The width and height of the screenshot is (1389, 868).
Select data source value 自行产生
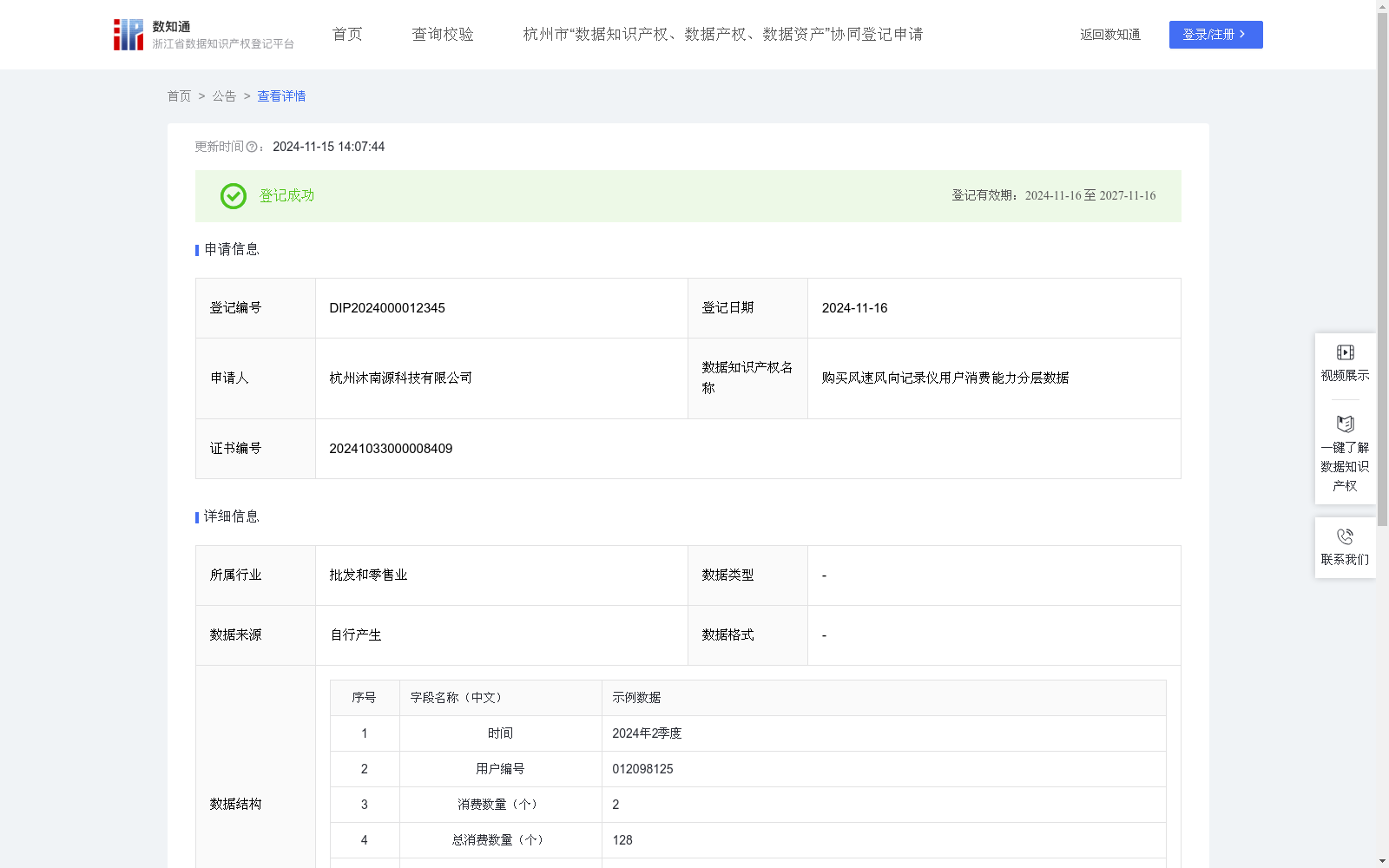[356, 635]
